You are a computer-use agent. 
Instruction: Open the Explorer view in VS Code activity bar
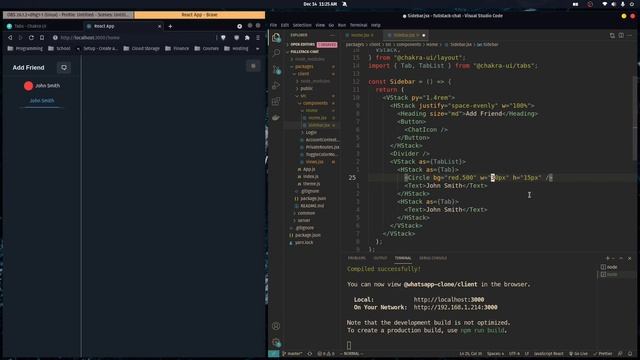(x=276, y=37)
